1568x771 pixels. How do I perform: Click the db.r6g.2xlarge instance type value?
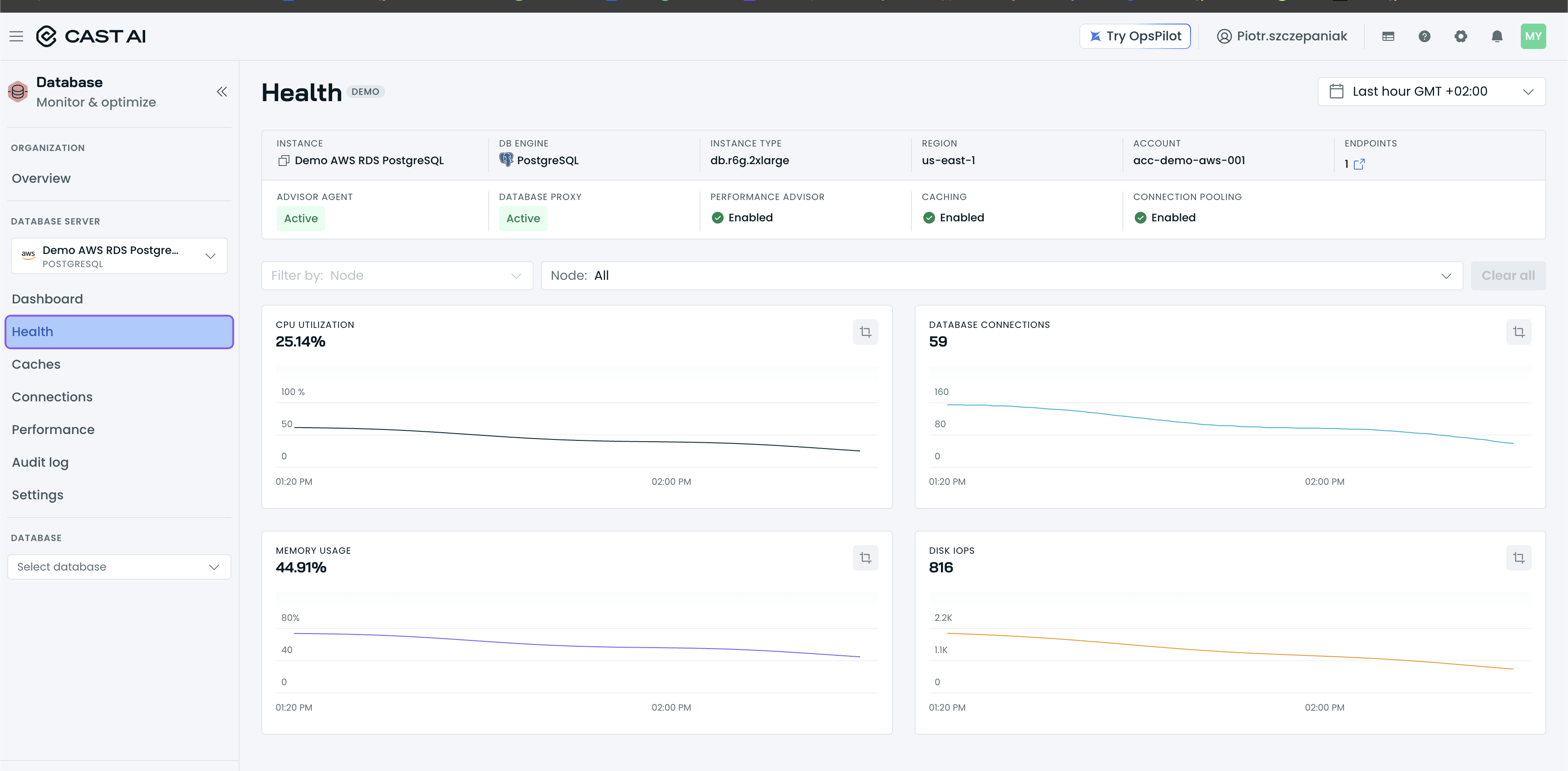(x=750, y=161)
